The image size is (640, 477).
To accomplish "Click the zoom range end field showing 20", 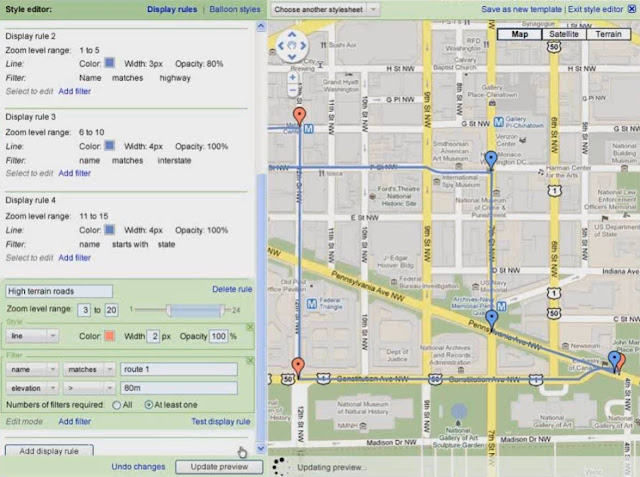I will 111,310.
